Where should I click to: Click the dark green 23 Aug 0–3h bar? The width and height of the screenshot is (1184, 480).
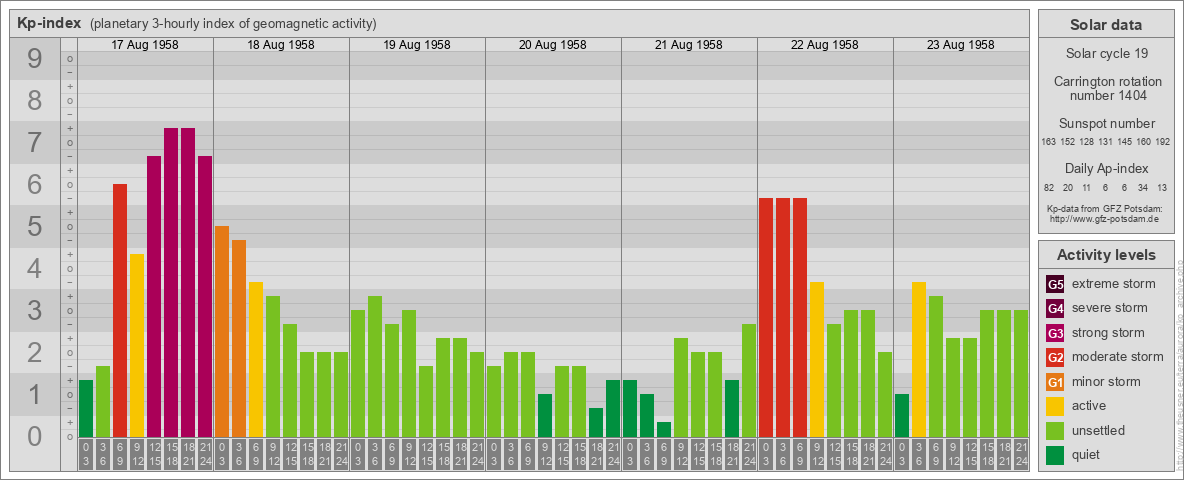tap(902, 416)
